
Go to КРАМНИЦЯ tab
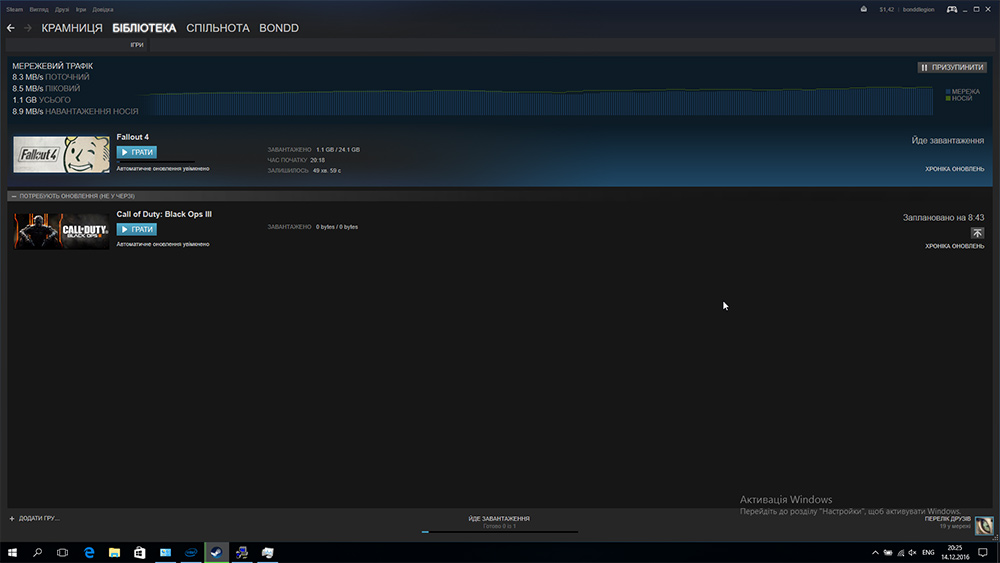point(72,28)
